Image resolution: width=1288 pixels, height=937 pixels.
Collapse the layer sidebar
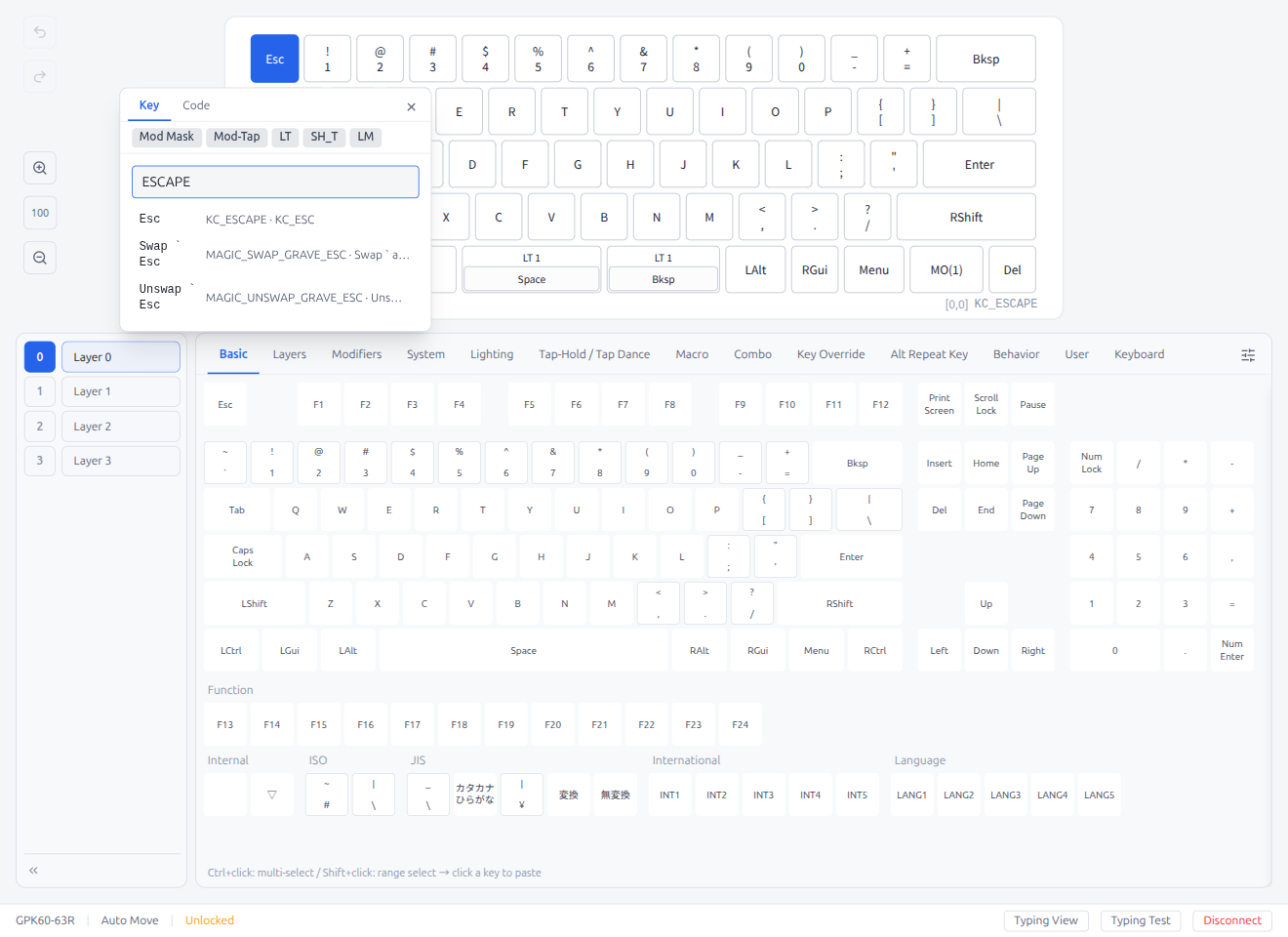[32, 870]
